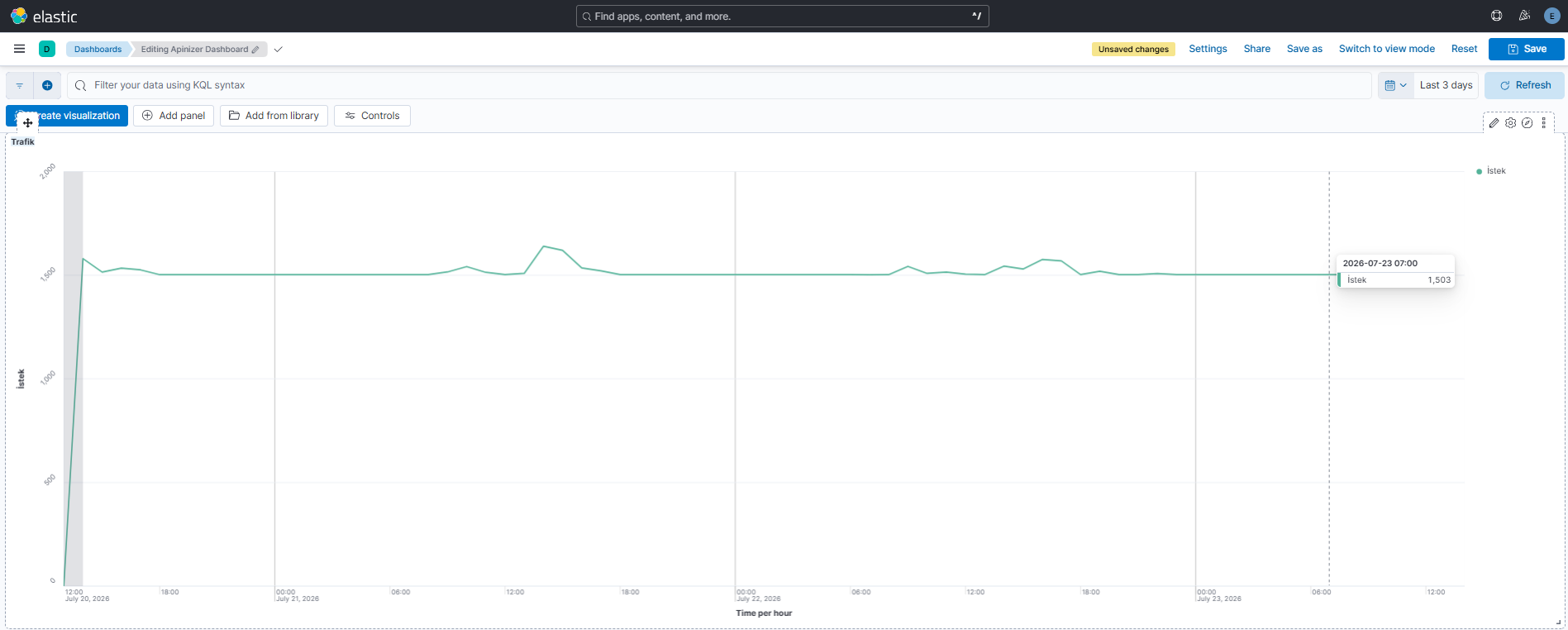This screenshot has height=630, width=1568.
Task: Switch to view mode
Action: tap(1386, 49)
